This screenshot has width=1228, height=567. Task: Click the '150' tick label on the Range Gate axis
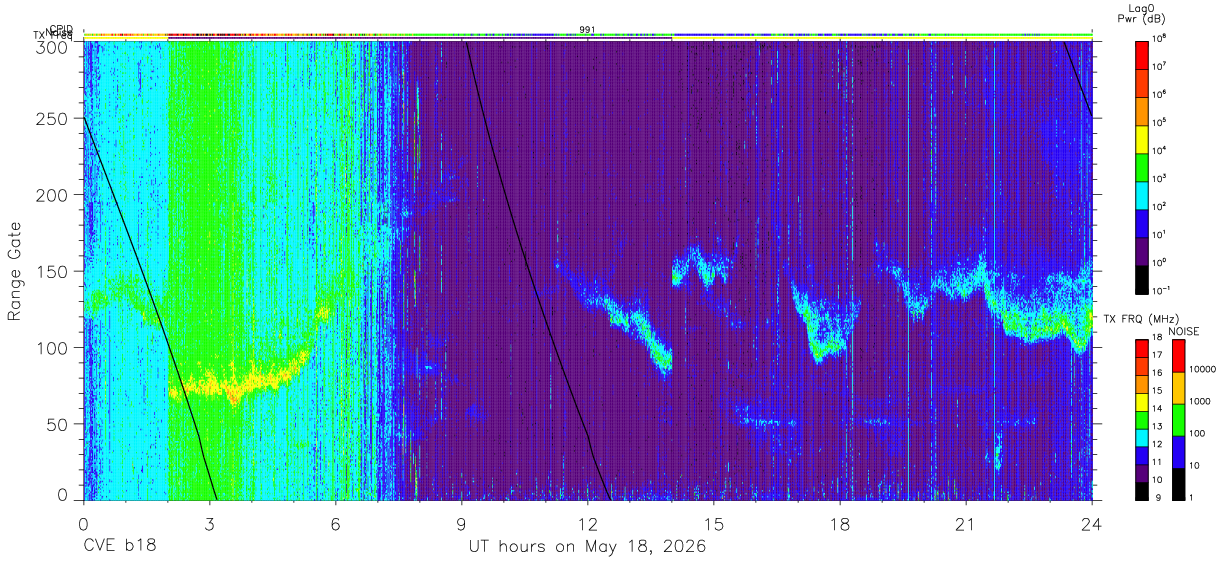(x=53, y=271)
